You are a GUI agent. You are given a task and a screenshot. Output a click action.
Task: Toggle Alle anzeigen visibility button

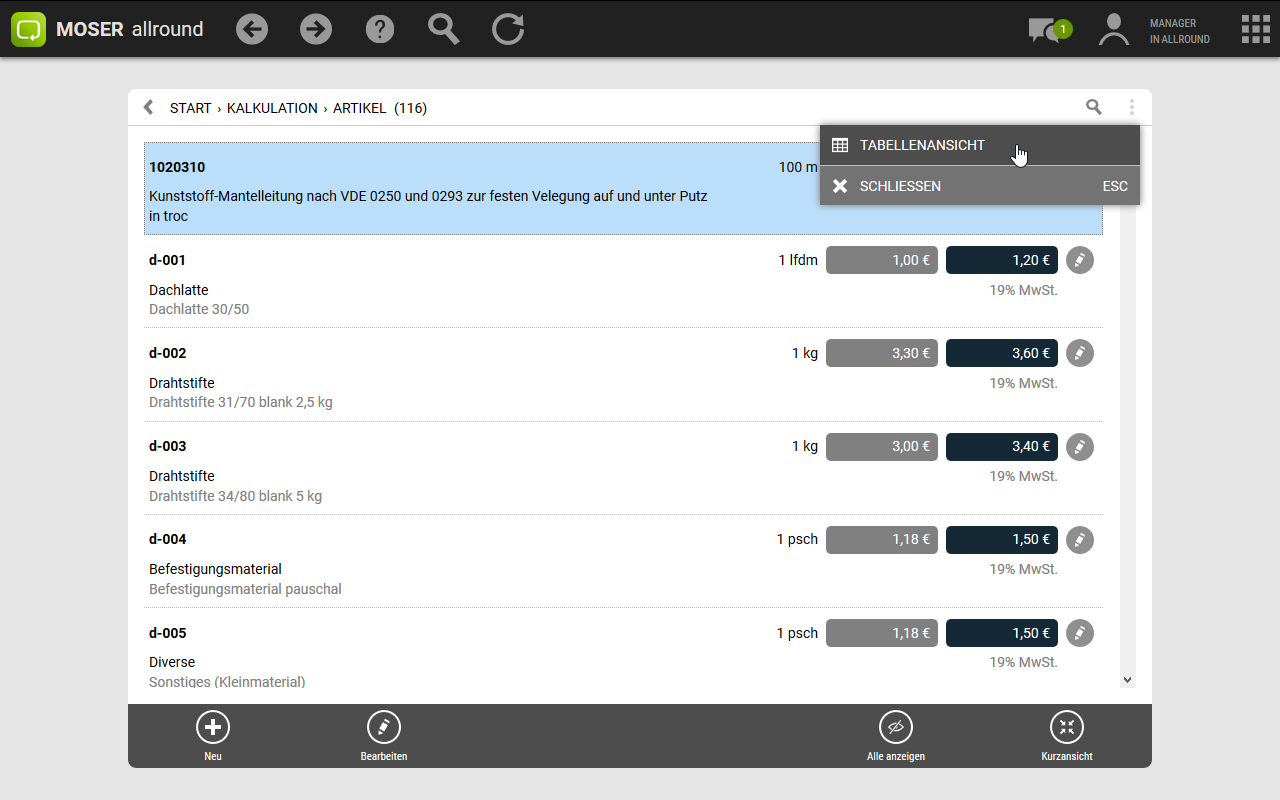point(896,735)
